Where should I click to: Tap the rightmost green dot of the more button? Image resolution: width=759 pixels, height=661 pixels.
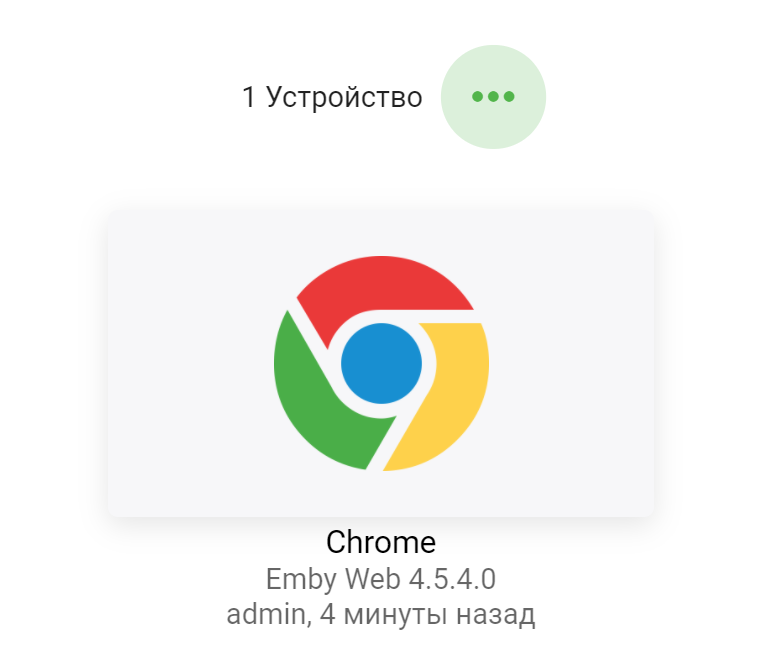509,97
